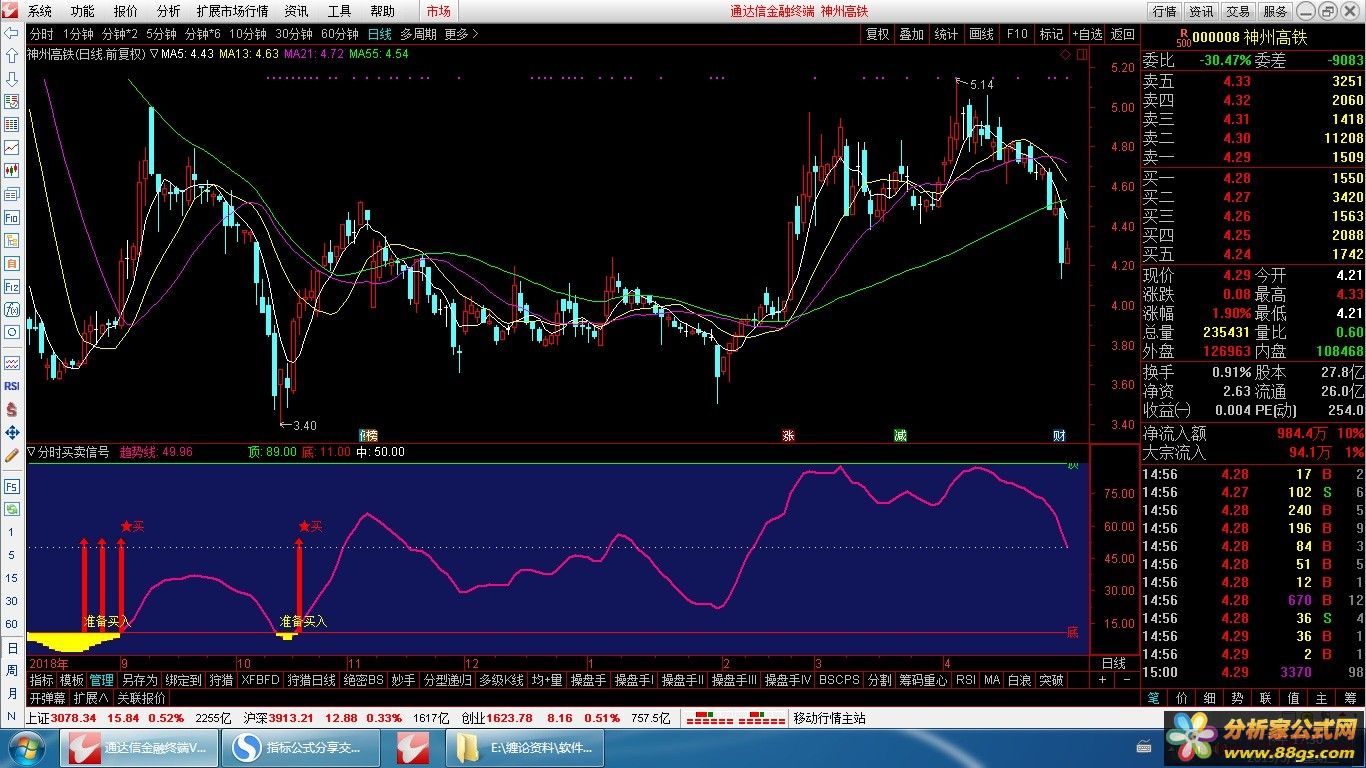Click the up arrow icon in the left sidebar
The width and height of the screenshot is (1366, 768).
point(12,56)
